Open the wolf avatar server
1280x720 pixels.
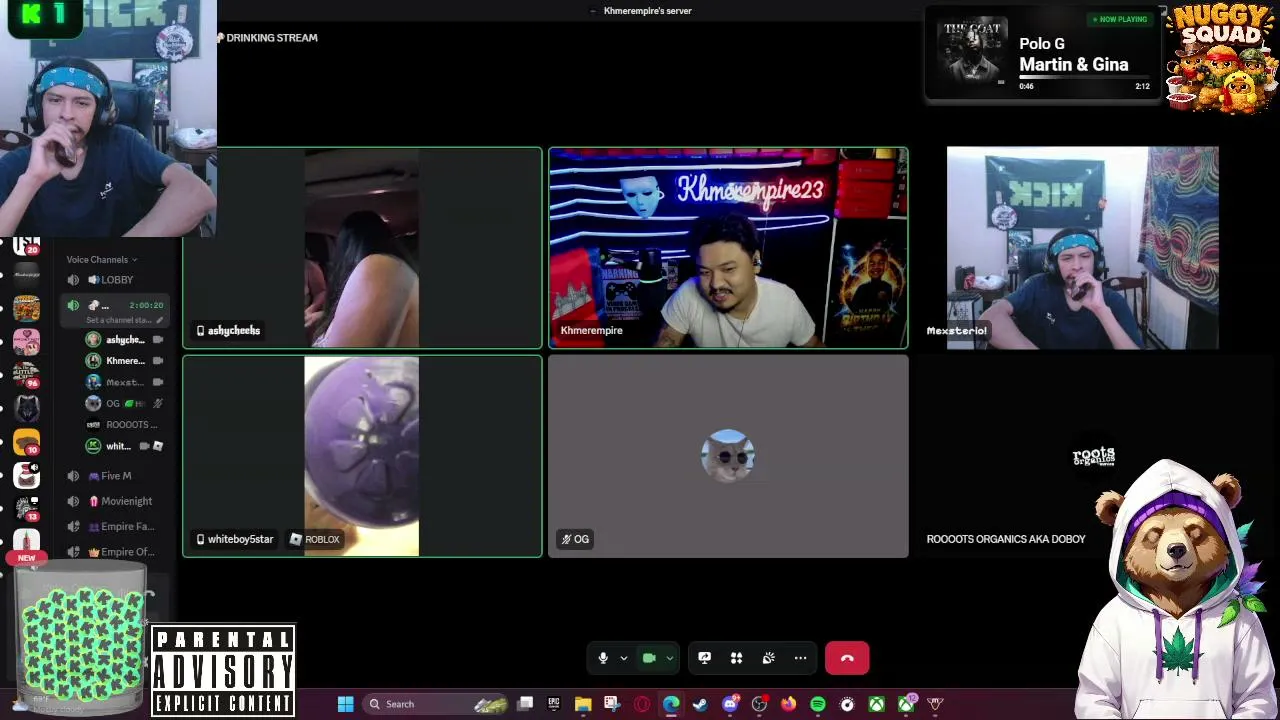(x=26, y=408)
